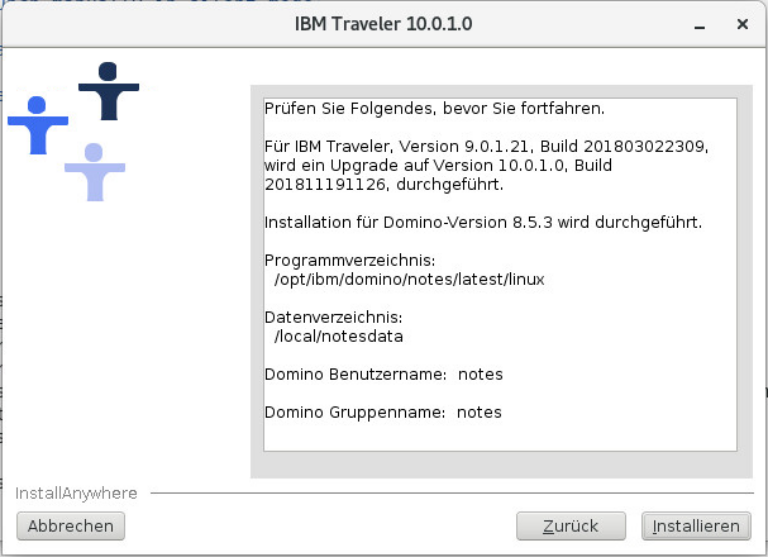The width and height of the screenshot is (768, 557).
Task: Click the 'Version 9.0.1.21, Build 201803022309' line
Action: click(486, 146)
